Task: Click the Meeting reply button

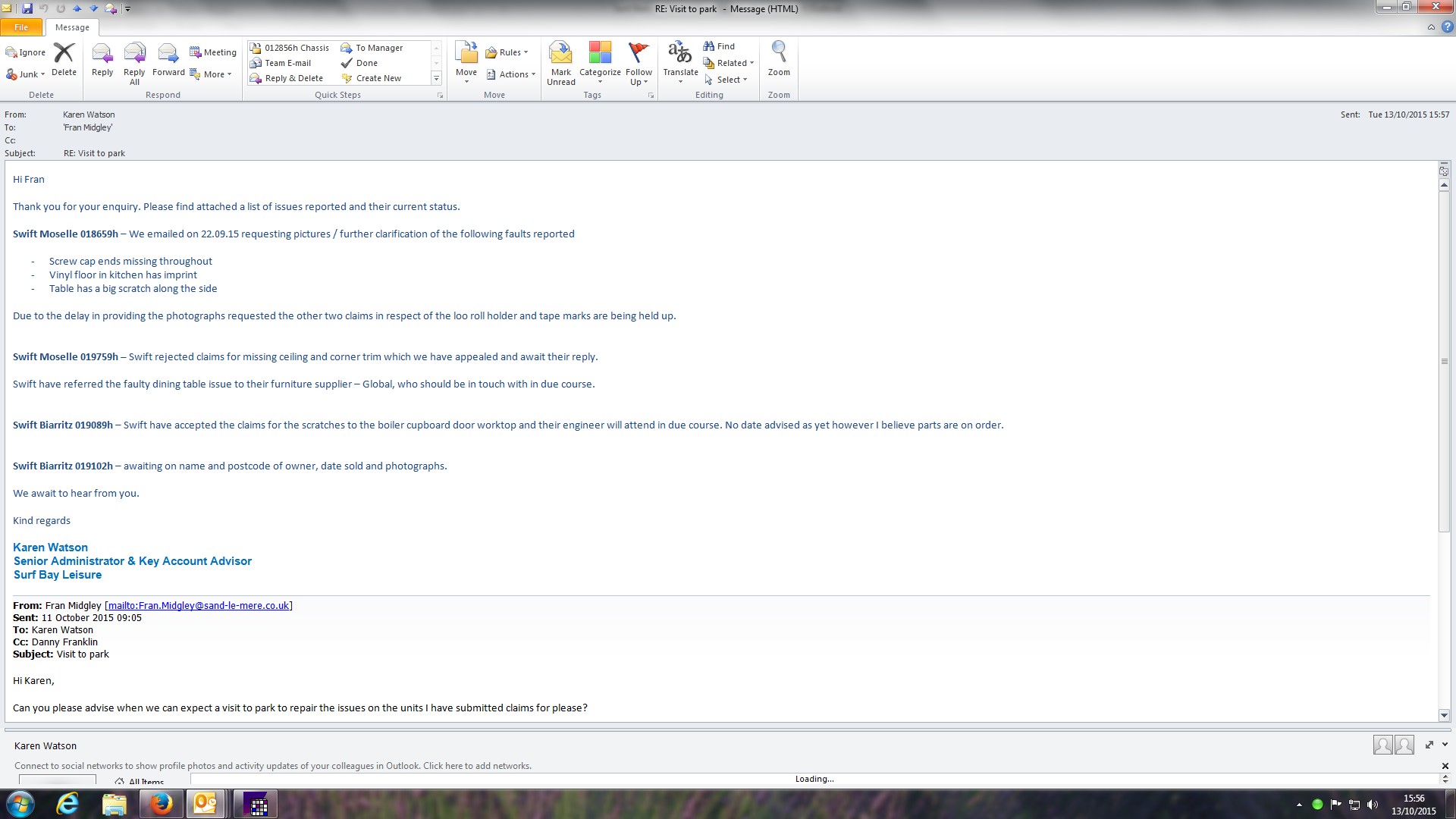Action: 213,52
